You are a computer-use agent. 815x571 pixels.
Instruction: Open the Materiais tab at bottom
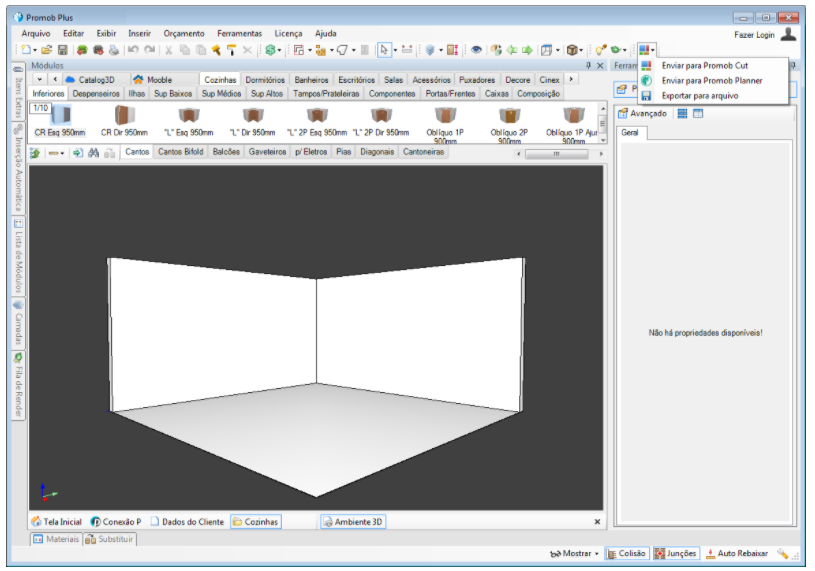(x=56, y=539)
